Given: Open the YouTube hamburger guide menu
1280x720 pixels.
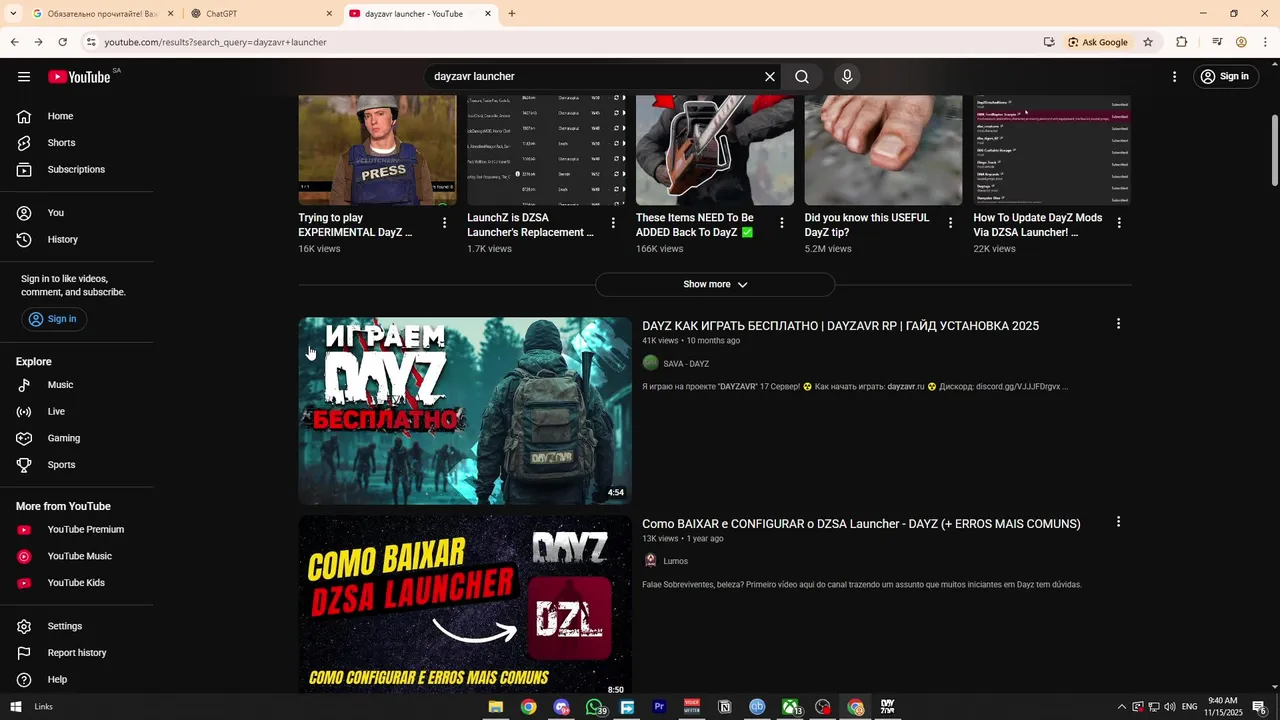Looking at the screenshot, I should point(24,77).
